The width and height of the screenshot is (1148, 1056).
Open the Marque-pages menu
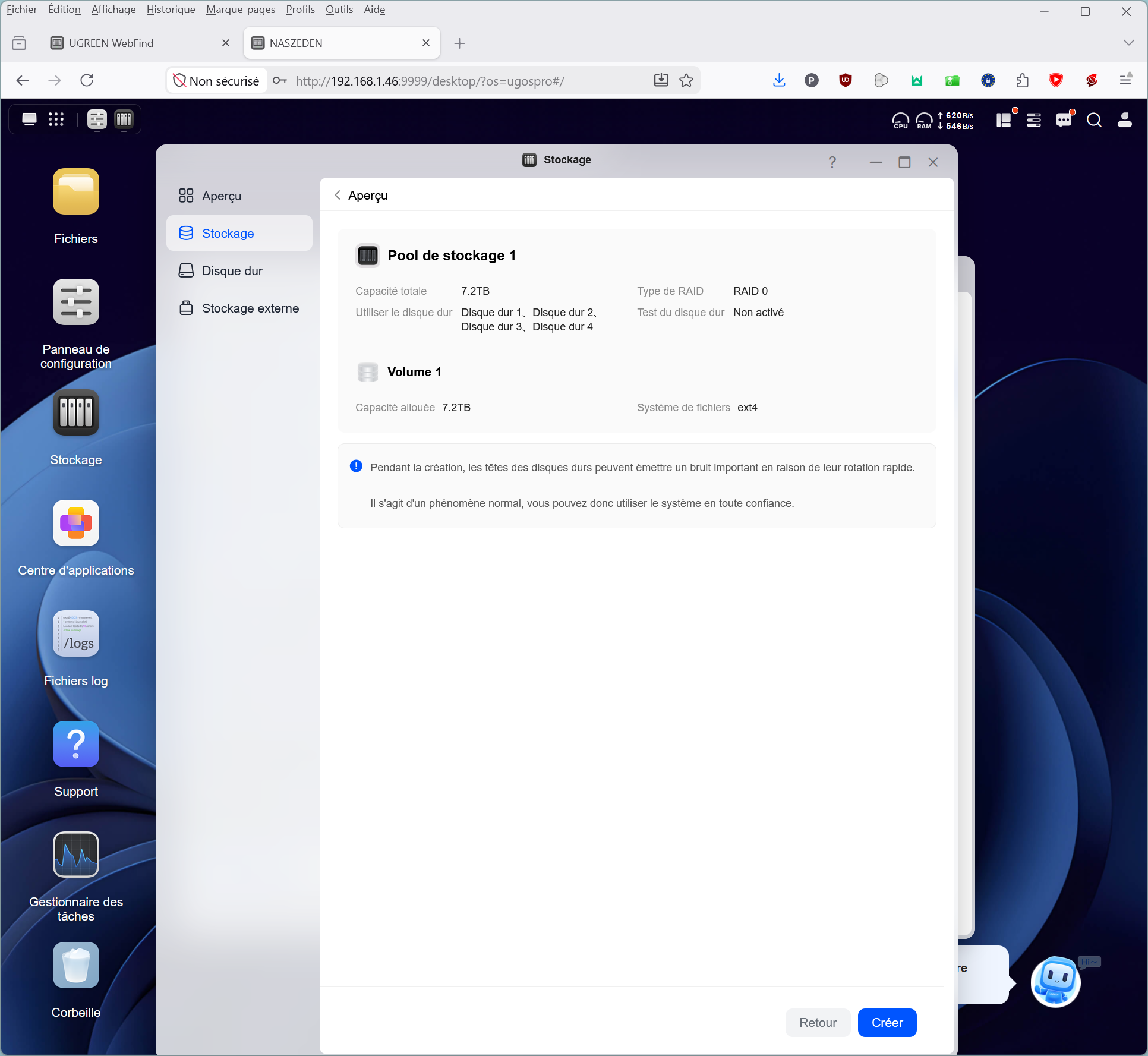(240, 10)
